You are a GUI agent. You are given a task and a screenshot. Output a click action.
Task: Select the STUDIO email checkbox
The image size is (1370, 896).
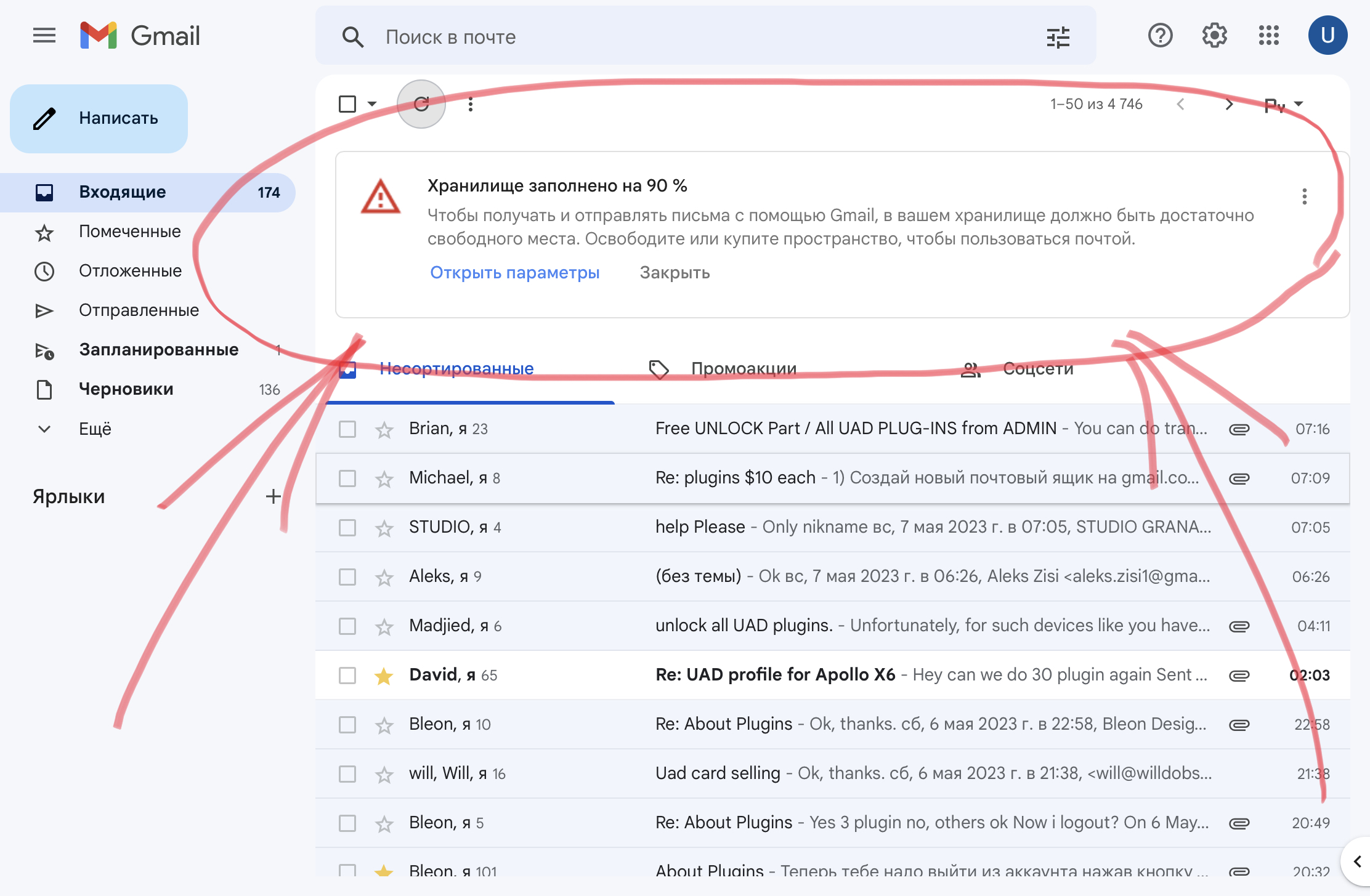(x=347, y=528)
